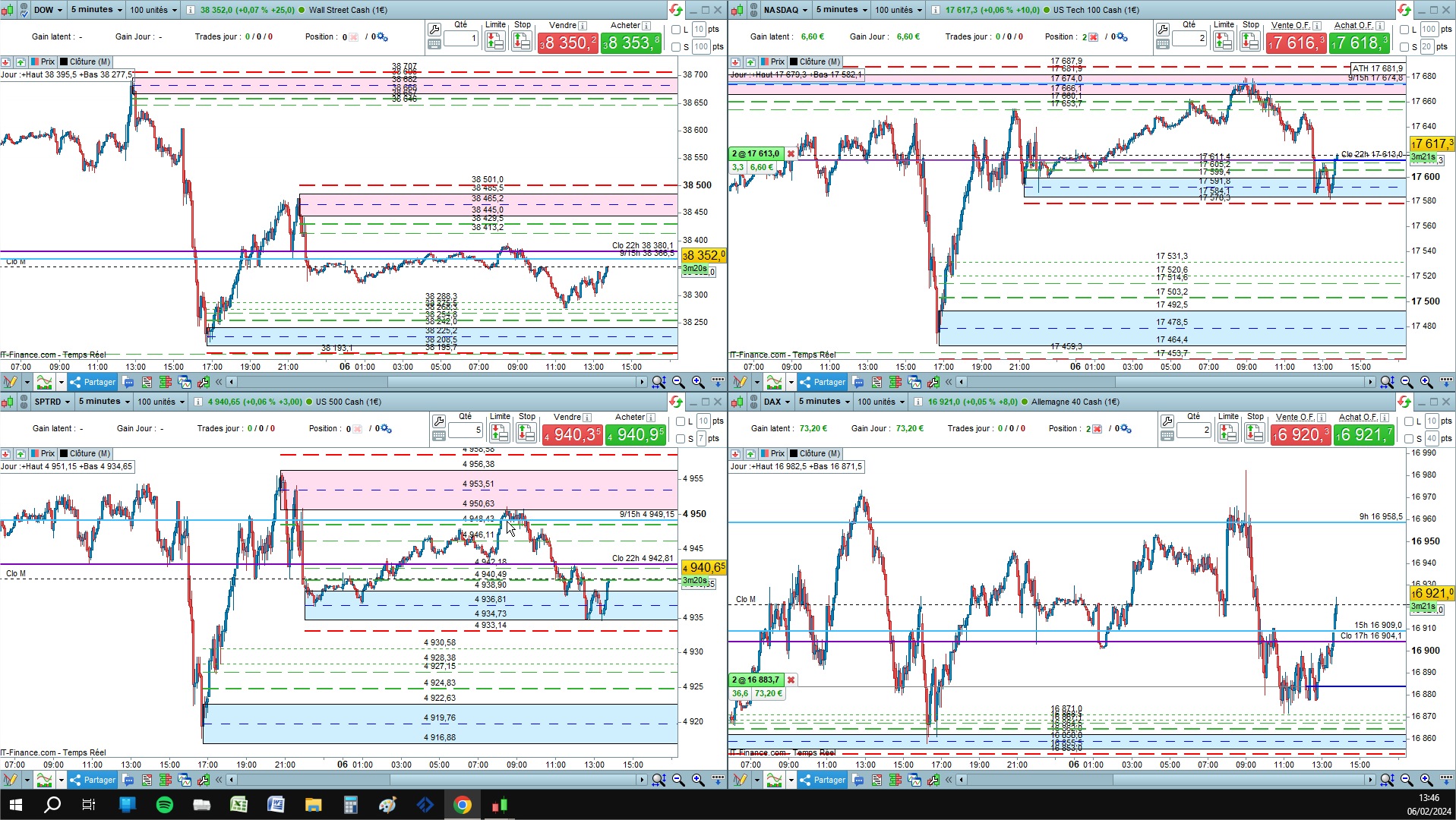The image size is (1456, 820).
Task: Select the Prix tab on DOW chart
Action: tap(43, 61)
